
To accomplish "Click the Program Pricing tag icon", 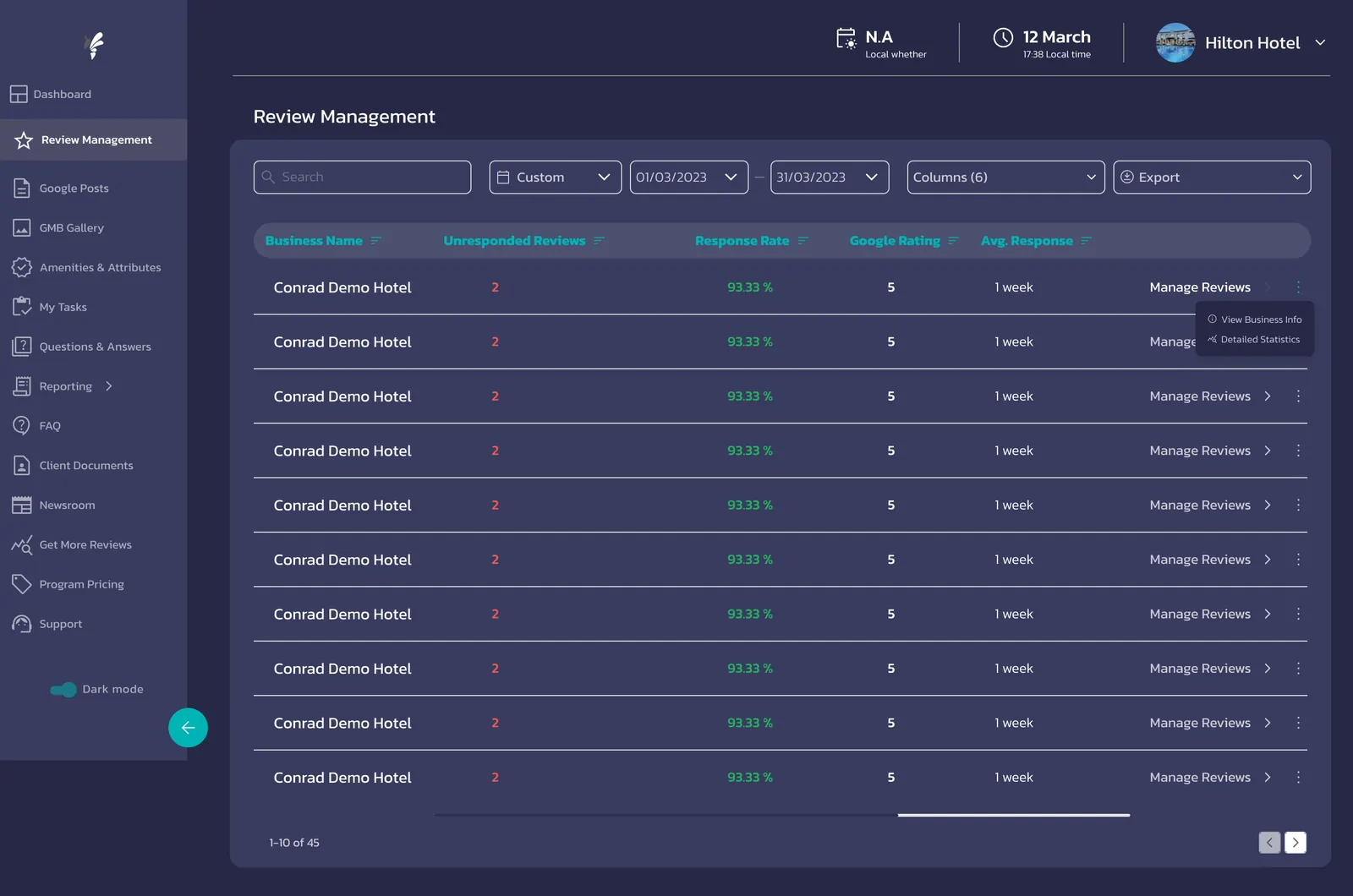I will (x=22, y=584).
